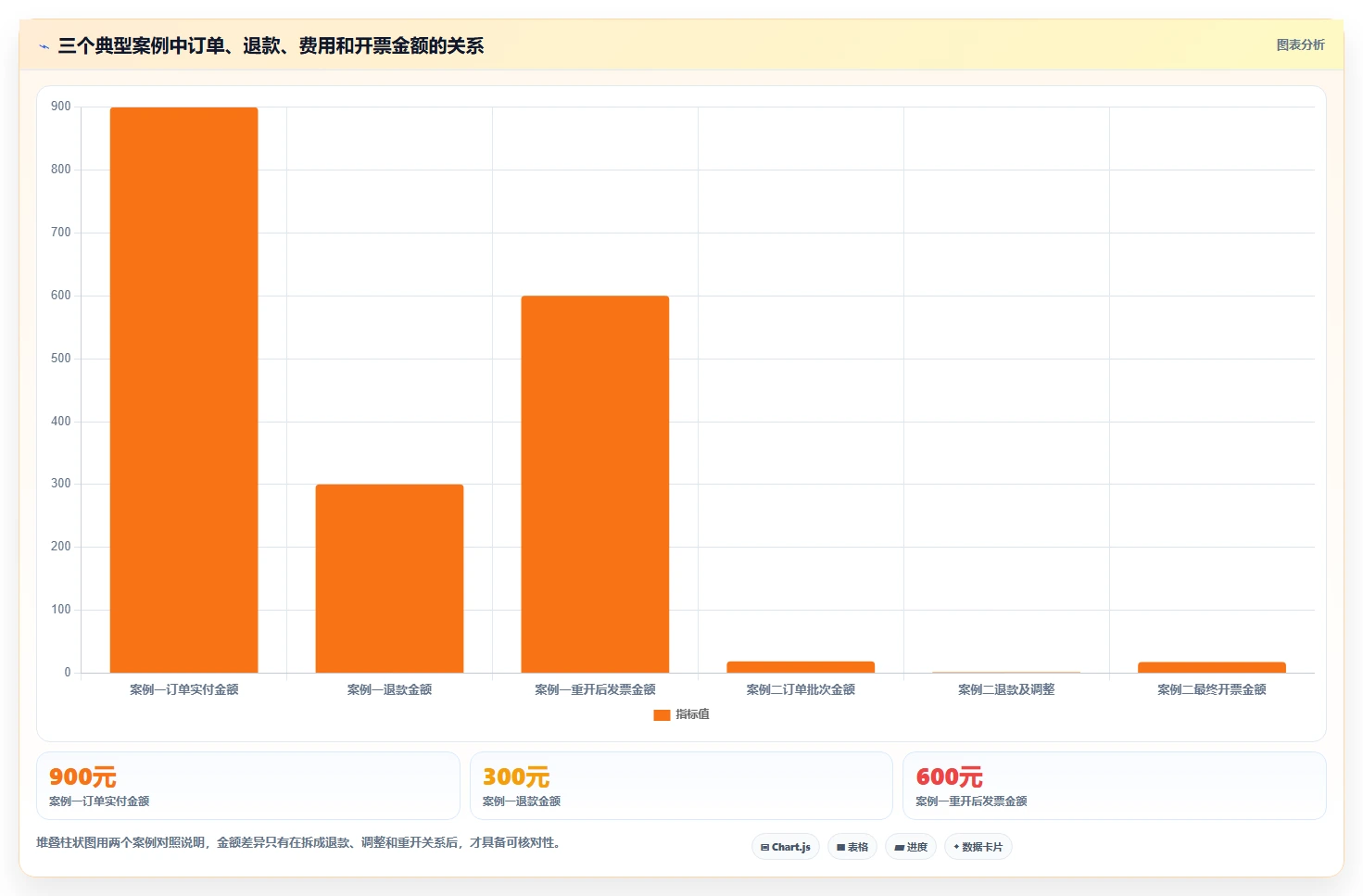
Task: Click the y-axis value 900
Action: pos(61,107)
